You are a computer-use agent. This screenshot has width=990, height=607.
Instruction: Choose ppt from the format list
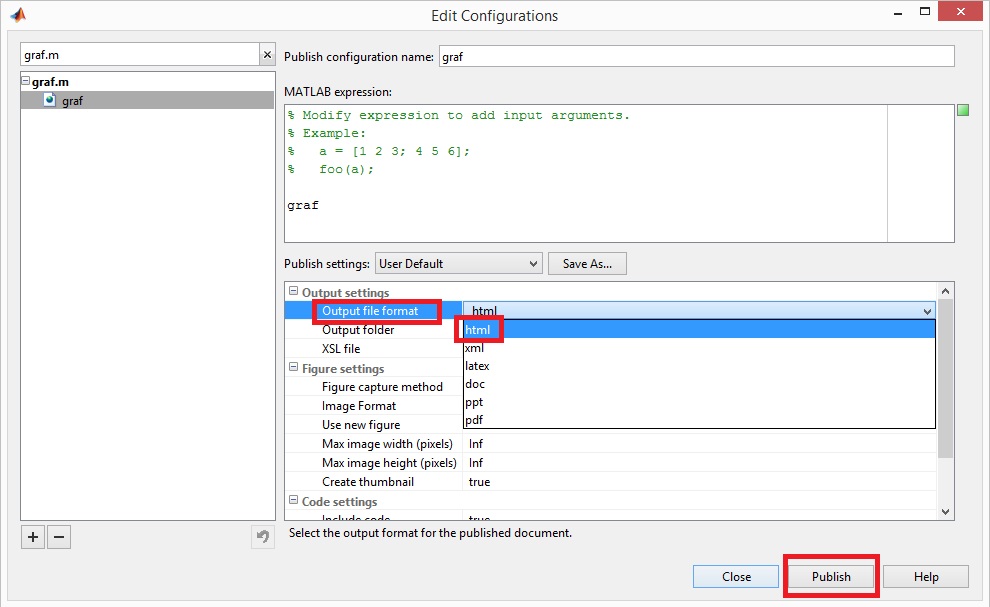[x=699, y=402]
